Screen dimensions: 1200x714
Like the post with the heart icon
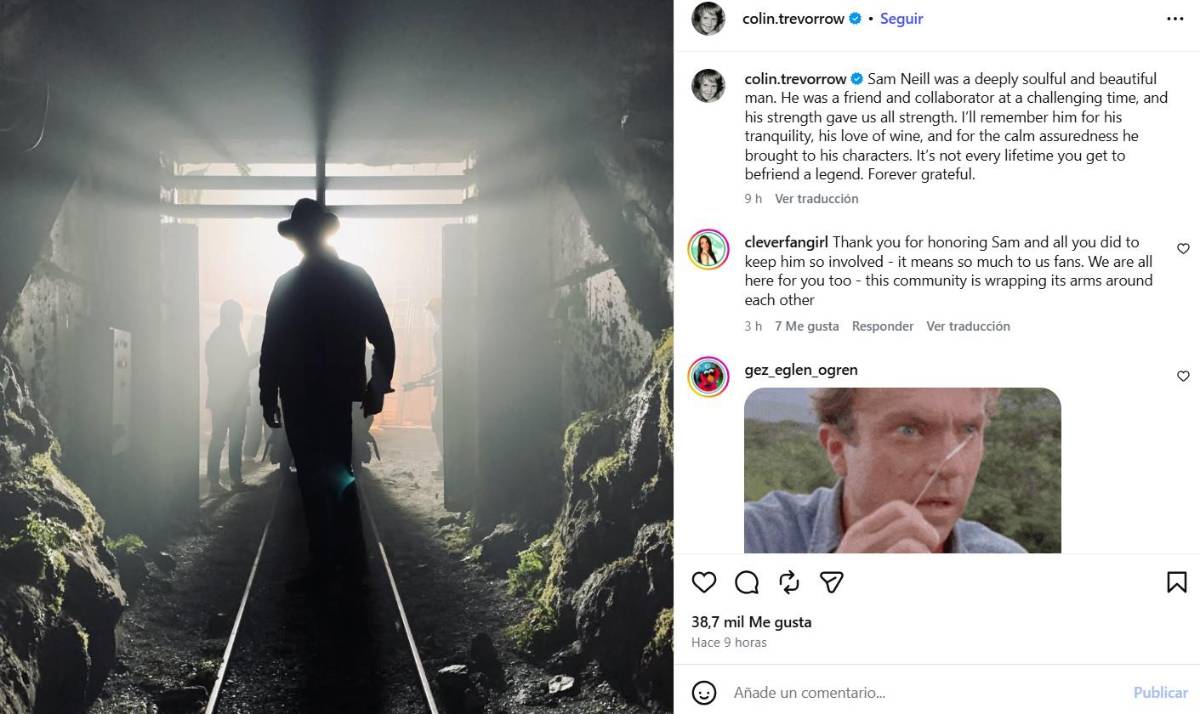click(x=704, y=582)
